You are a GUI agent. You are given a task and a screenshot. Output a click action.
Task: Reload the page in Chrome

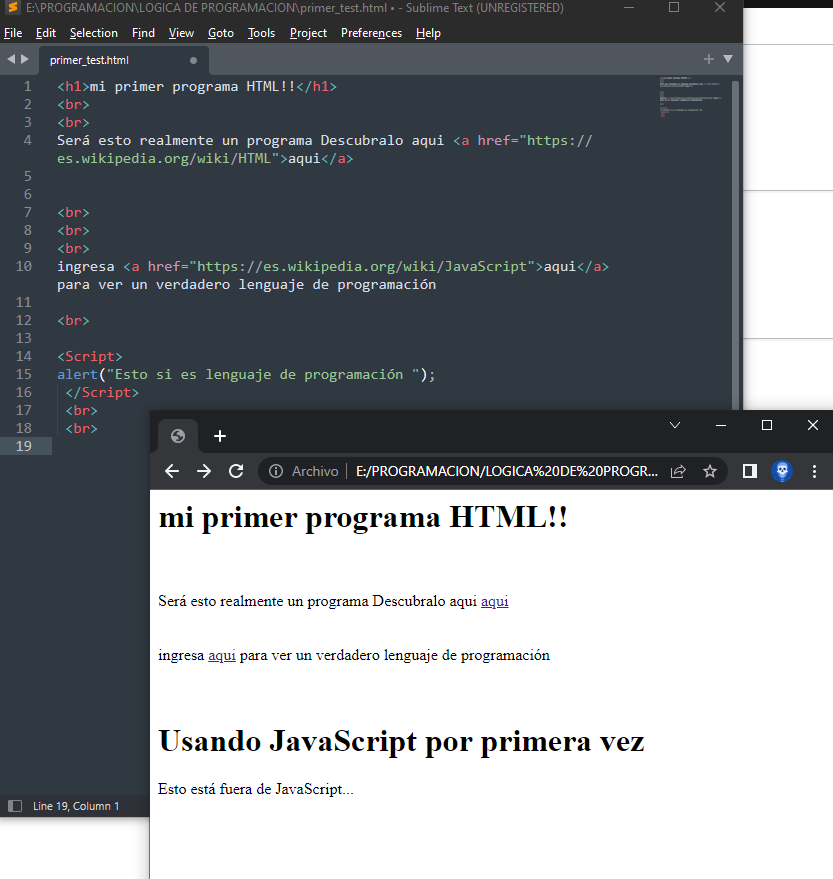[236, 471]
